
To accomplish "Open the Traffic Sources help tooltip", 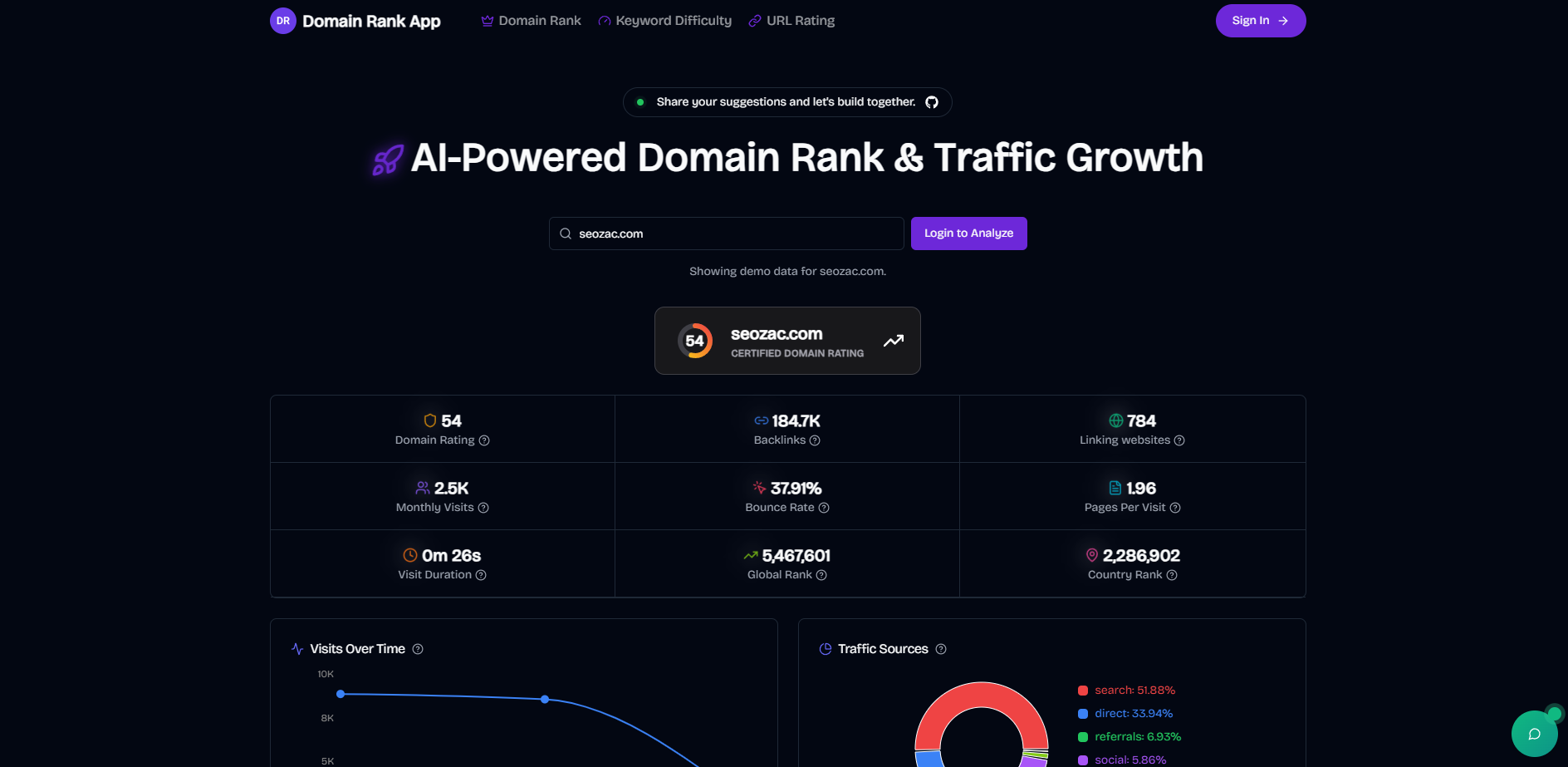I will (941, 649).
